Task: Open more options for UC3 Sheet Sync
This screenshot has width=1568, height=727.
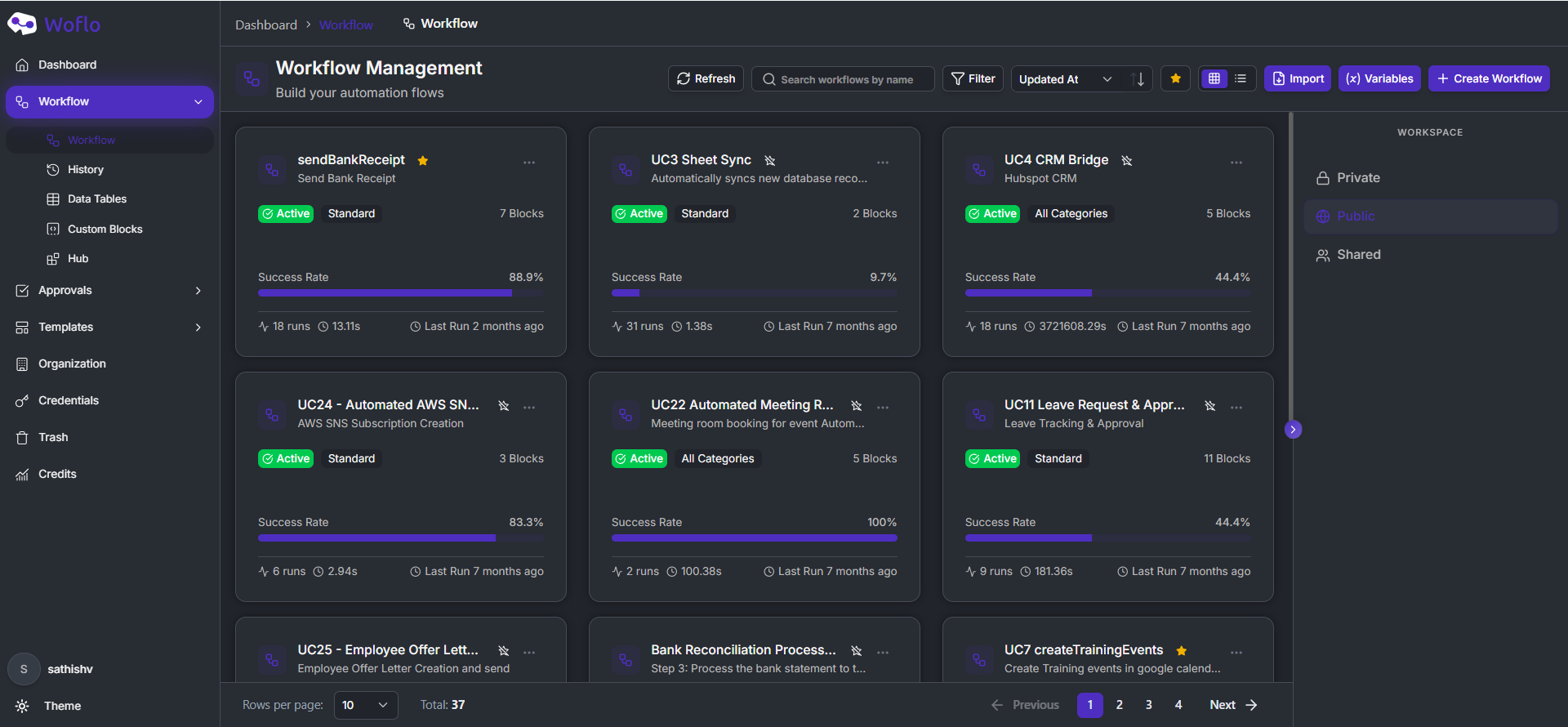Action: coord(883,163)
